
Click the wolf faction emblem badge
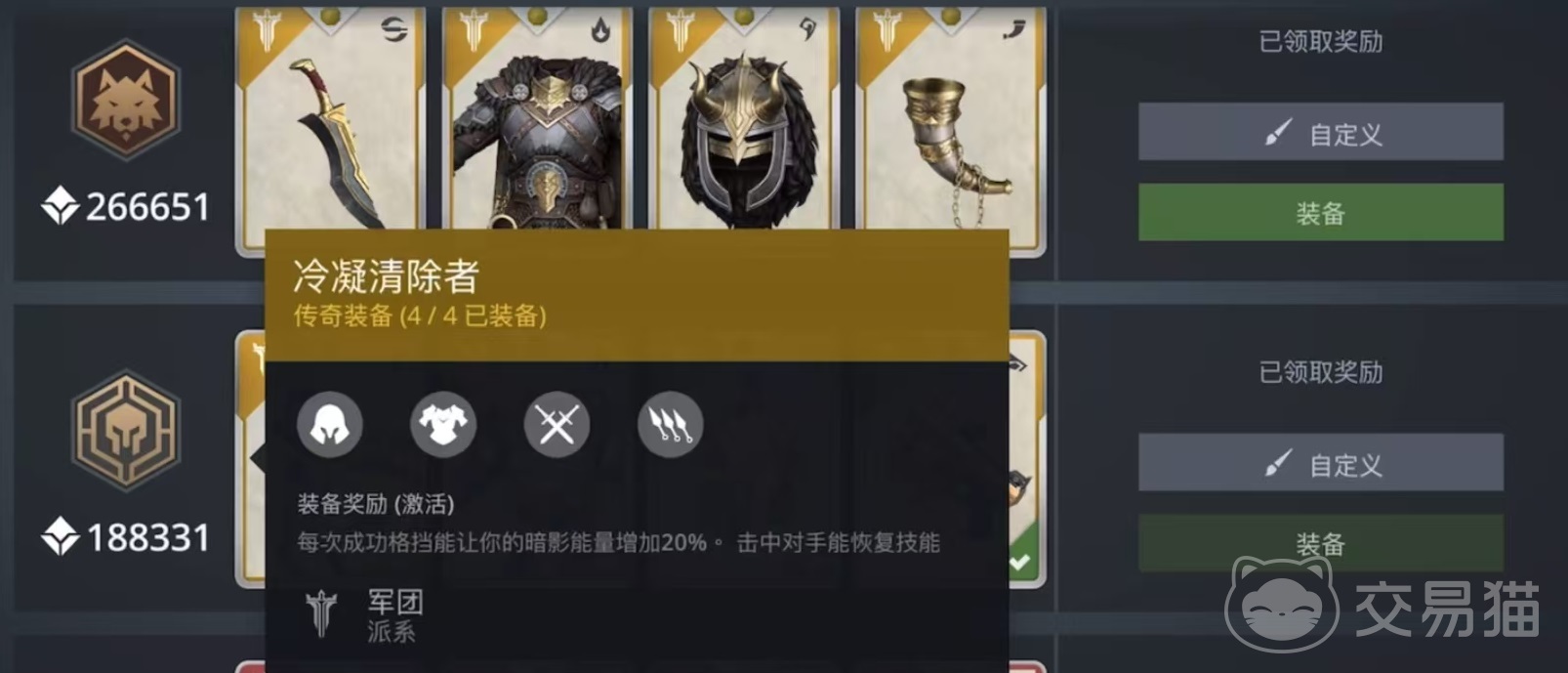tap(125, 100)
